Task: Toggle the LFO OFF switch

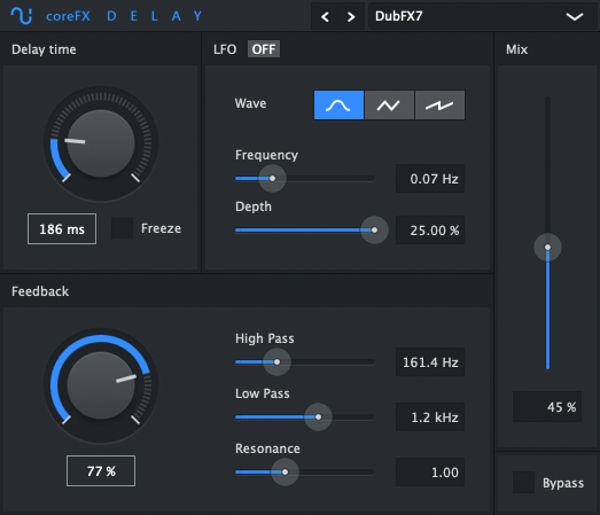Action: coord(264,49)
